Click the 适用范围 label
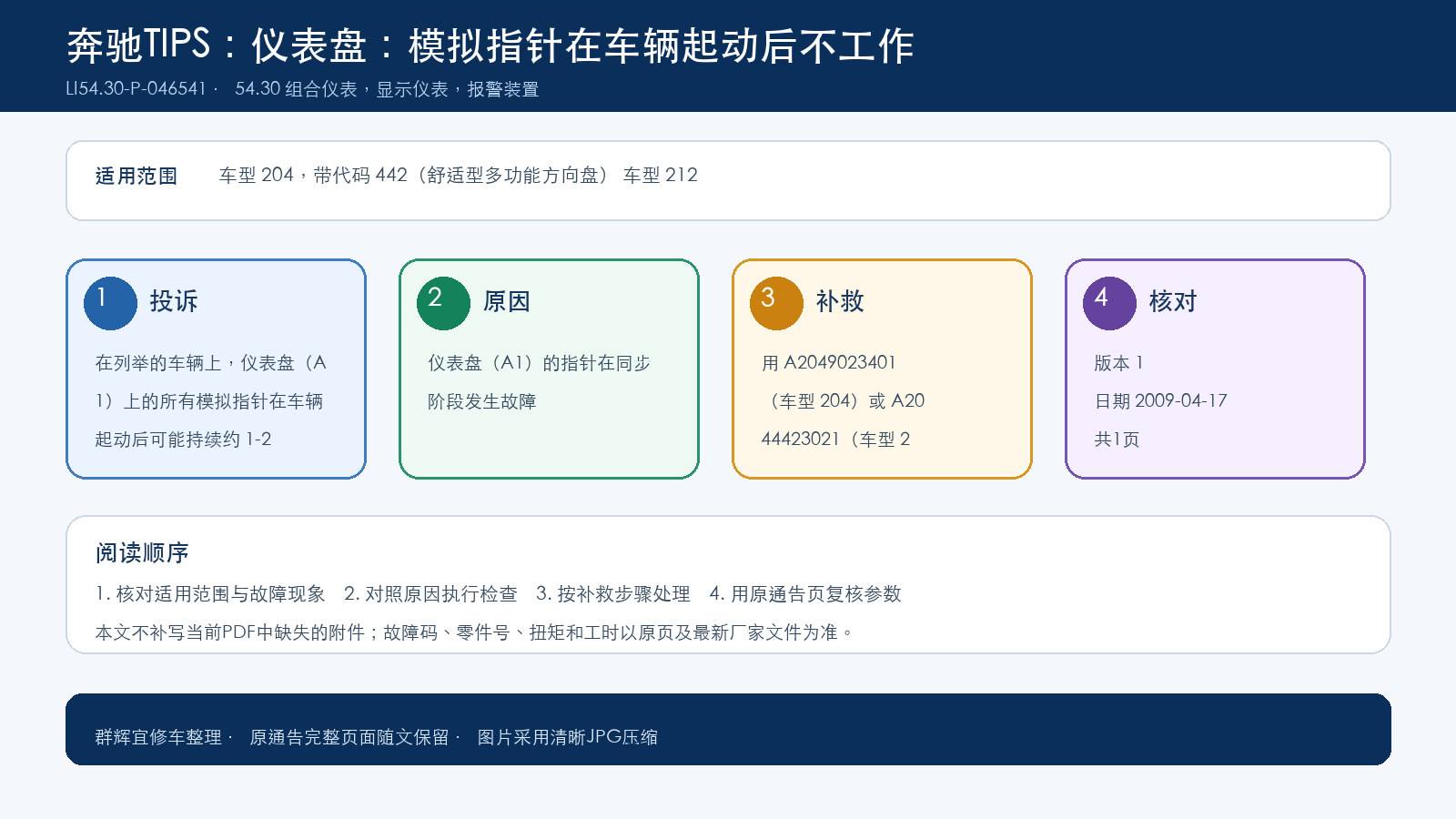Screen dimensions: 1456x819 coord(136,176)
